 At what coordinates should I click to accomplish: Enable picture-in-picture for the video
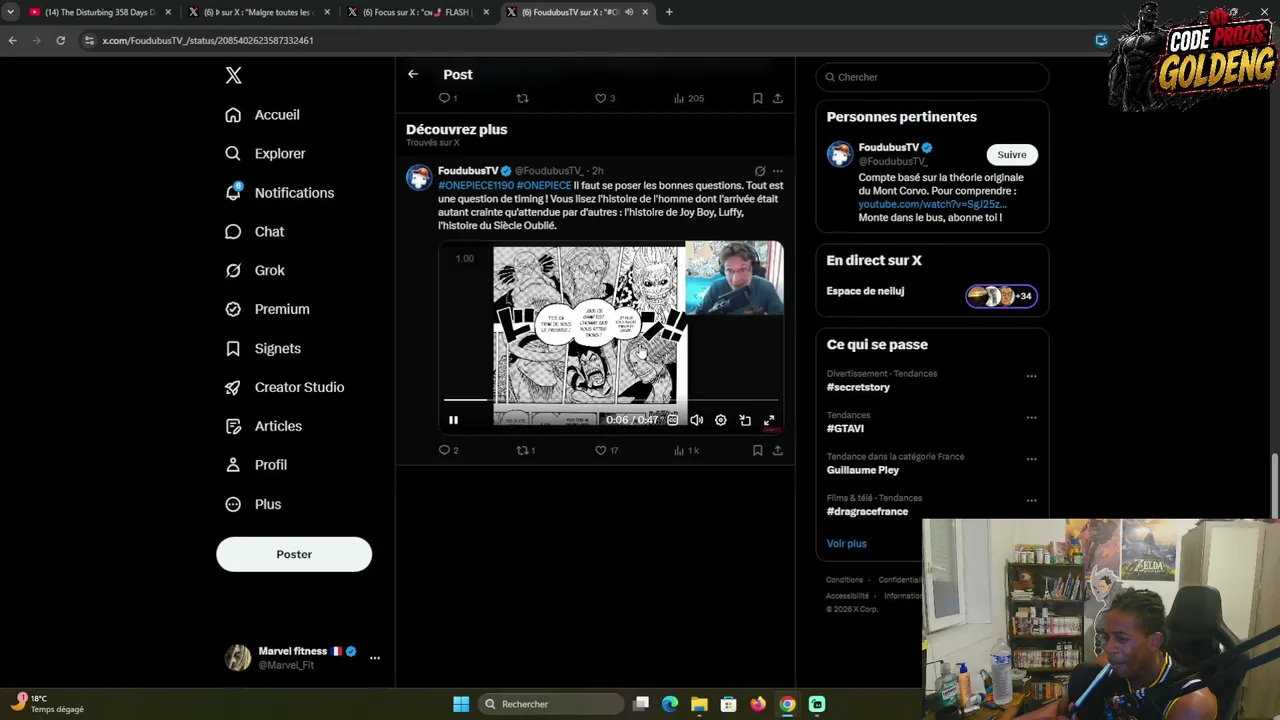tap(745, 421)
